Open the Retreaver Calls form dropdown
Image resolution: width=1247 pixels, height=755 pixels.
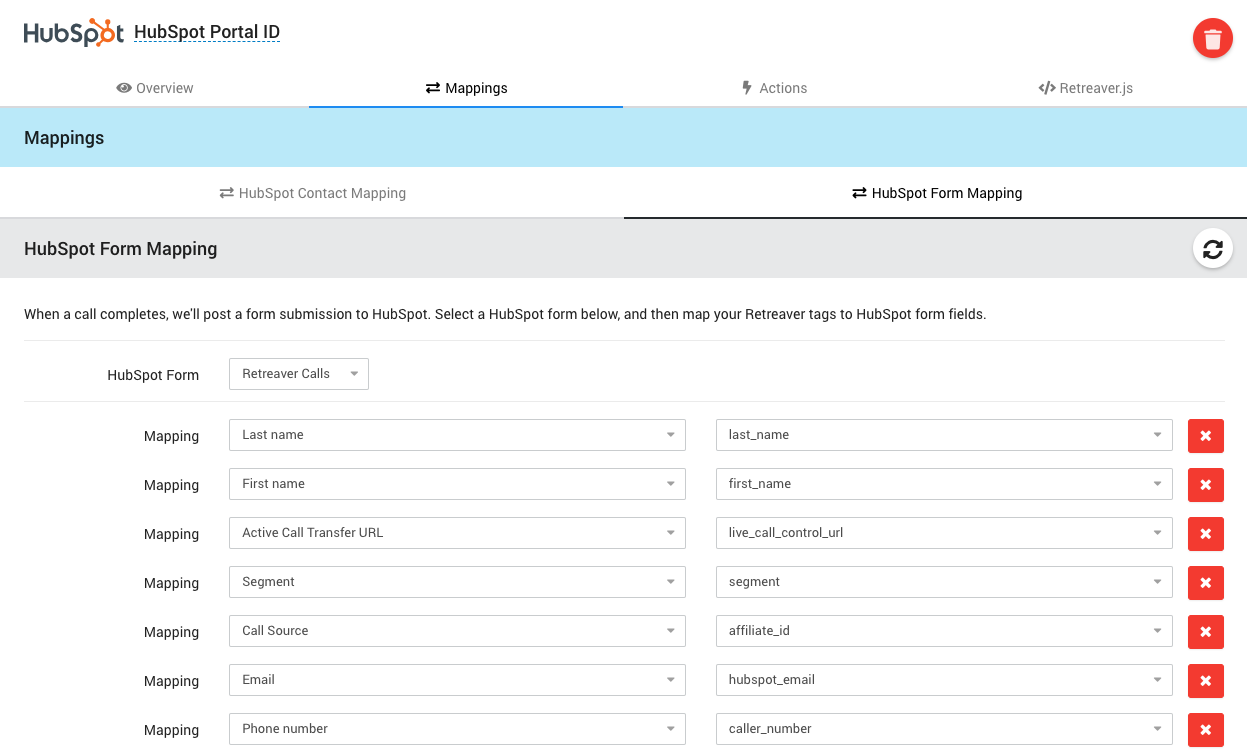pos(298,374)
